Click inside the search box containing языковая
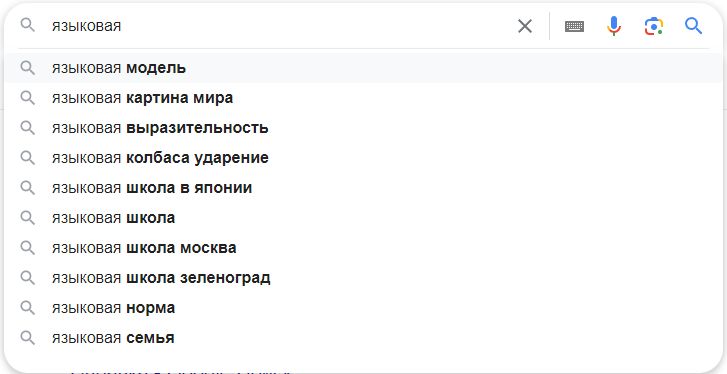The height and width of the screenshot is (374, 727). [278, 26]
